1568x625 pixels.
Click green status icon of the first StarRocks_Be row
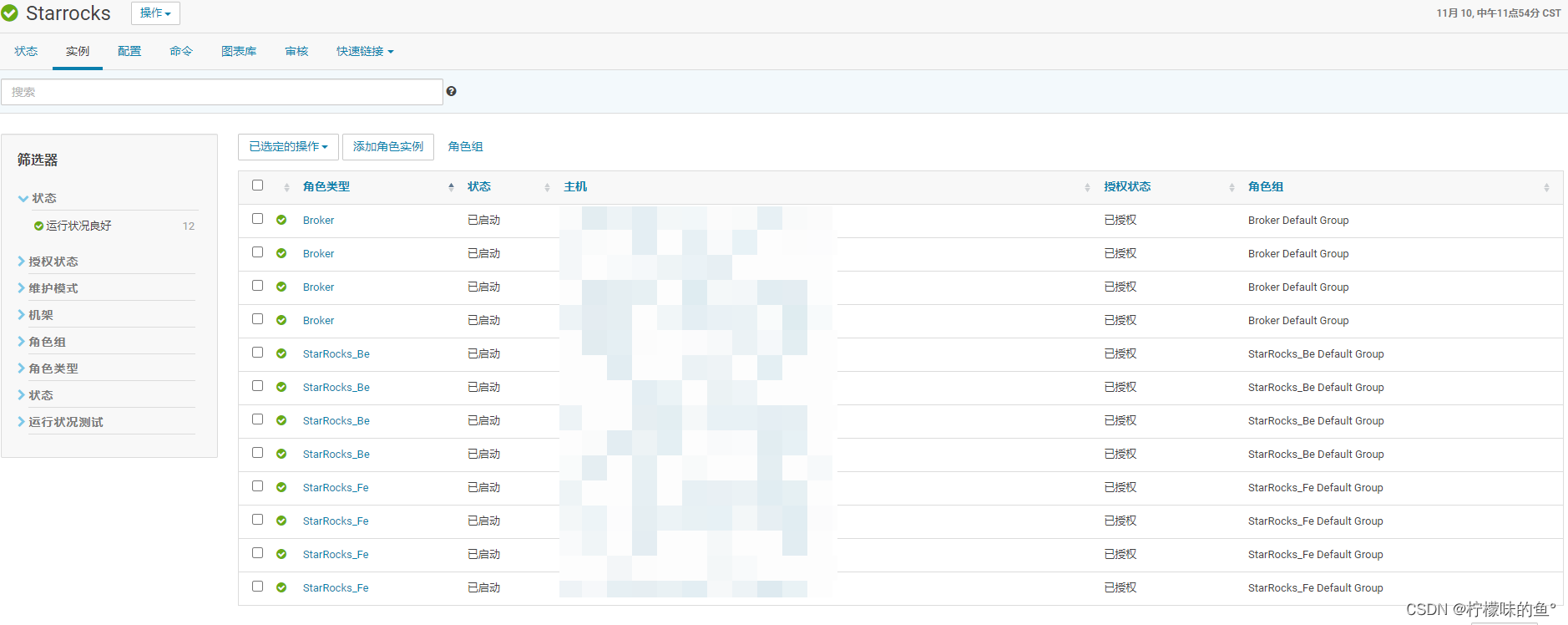[281, 353]
